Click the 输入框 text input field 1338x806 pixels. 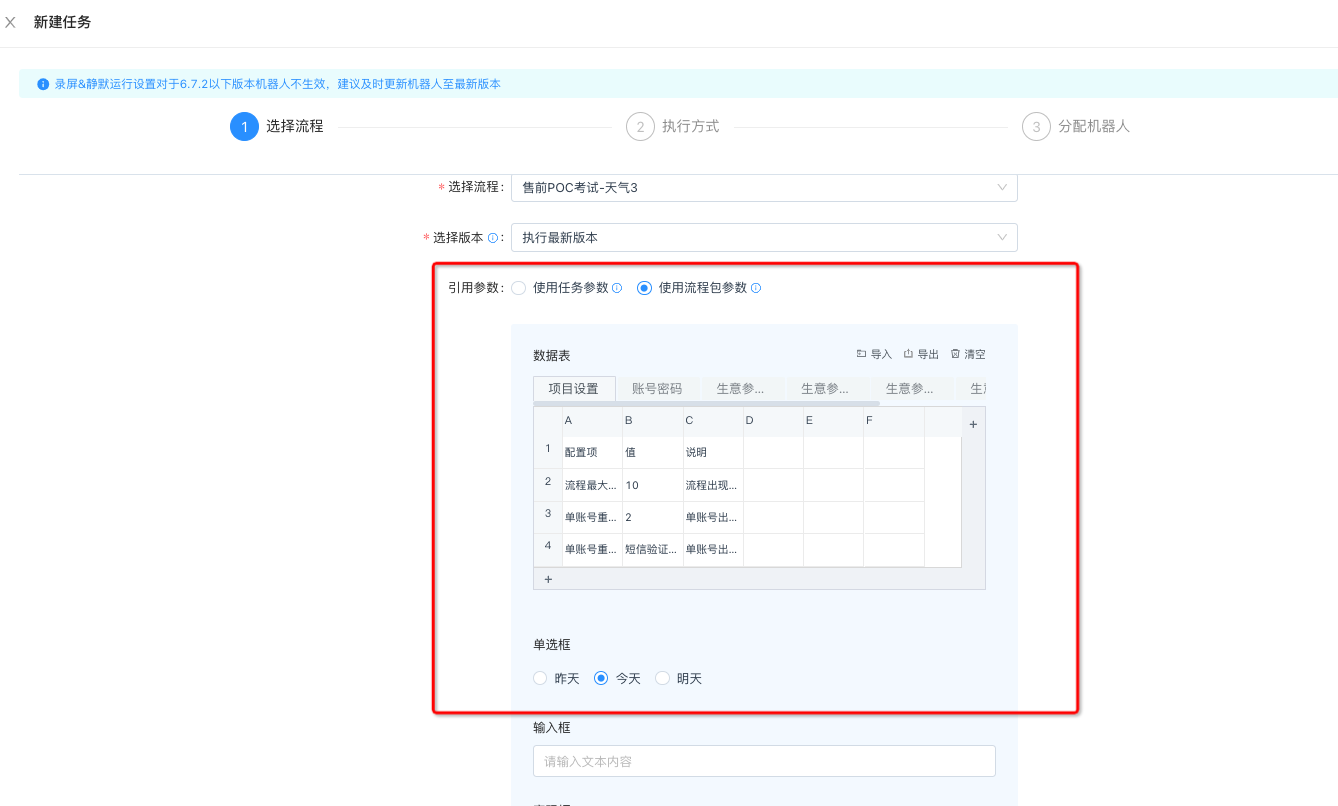(764, 761)
